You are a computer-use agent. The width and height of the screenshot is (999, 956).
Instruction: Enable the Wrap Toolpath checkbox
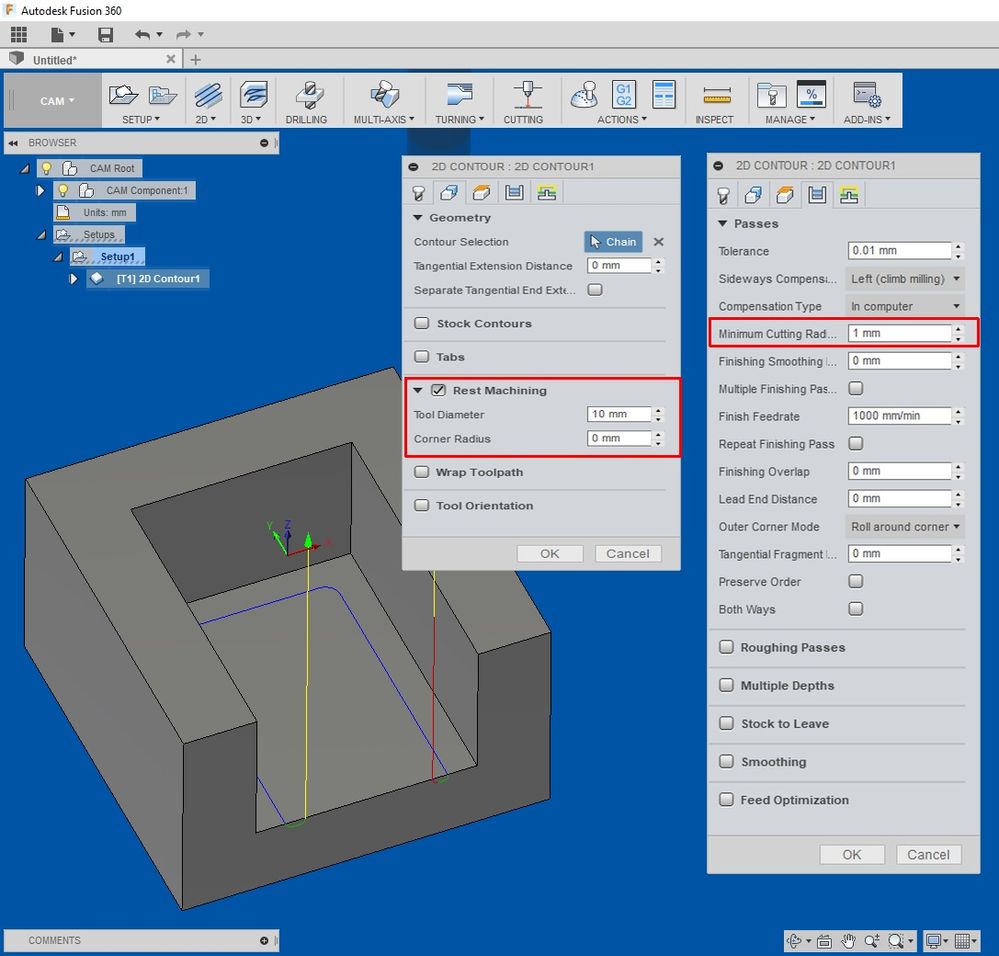pyautogui.click(x=422, y=472)
